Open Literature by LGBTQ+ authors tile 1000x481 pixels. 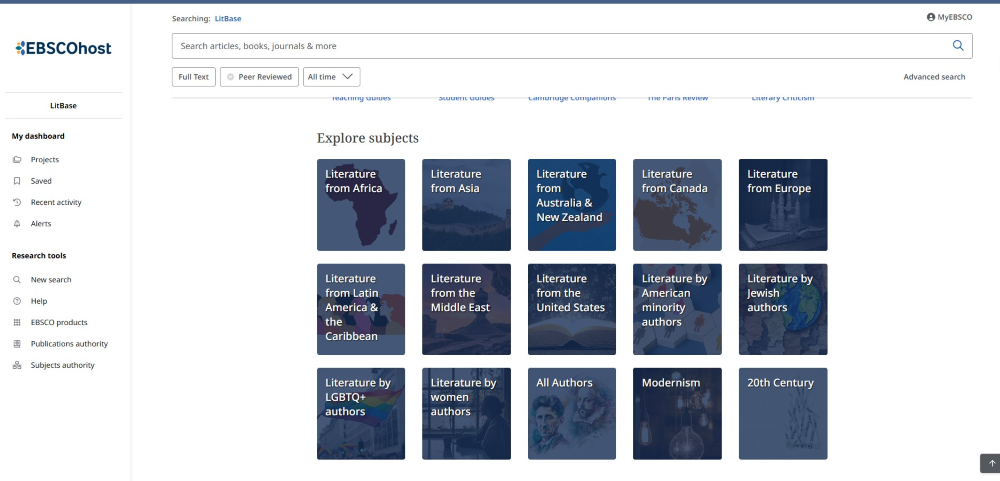361,413
